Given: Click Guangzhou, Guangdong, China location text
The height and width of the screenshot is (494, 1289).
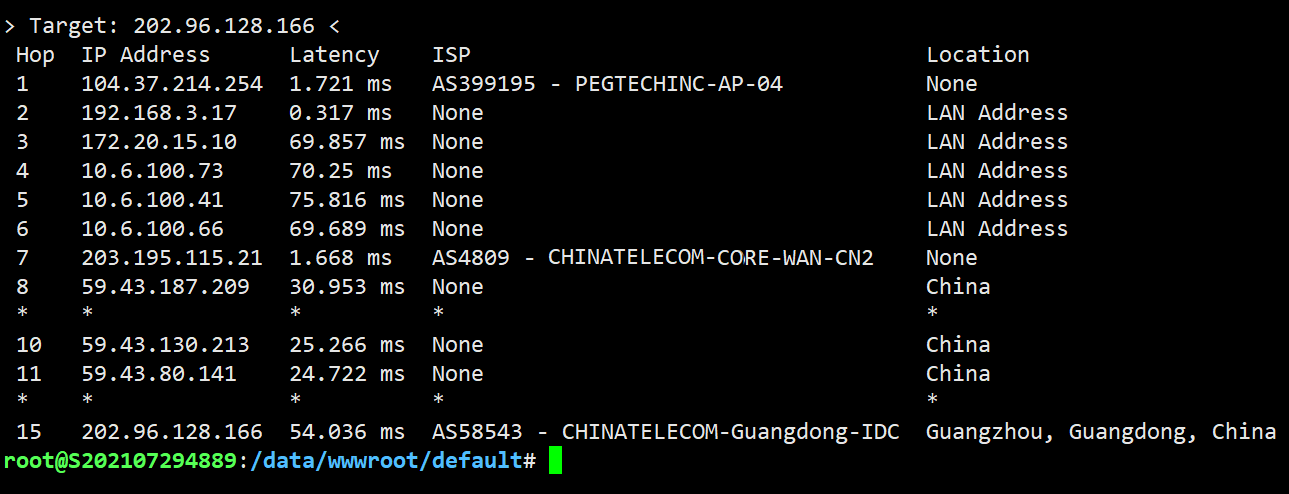Looking at the screenshot, I should (1101, 432).
